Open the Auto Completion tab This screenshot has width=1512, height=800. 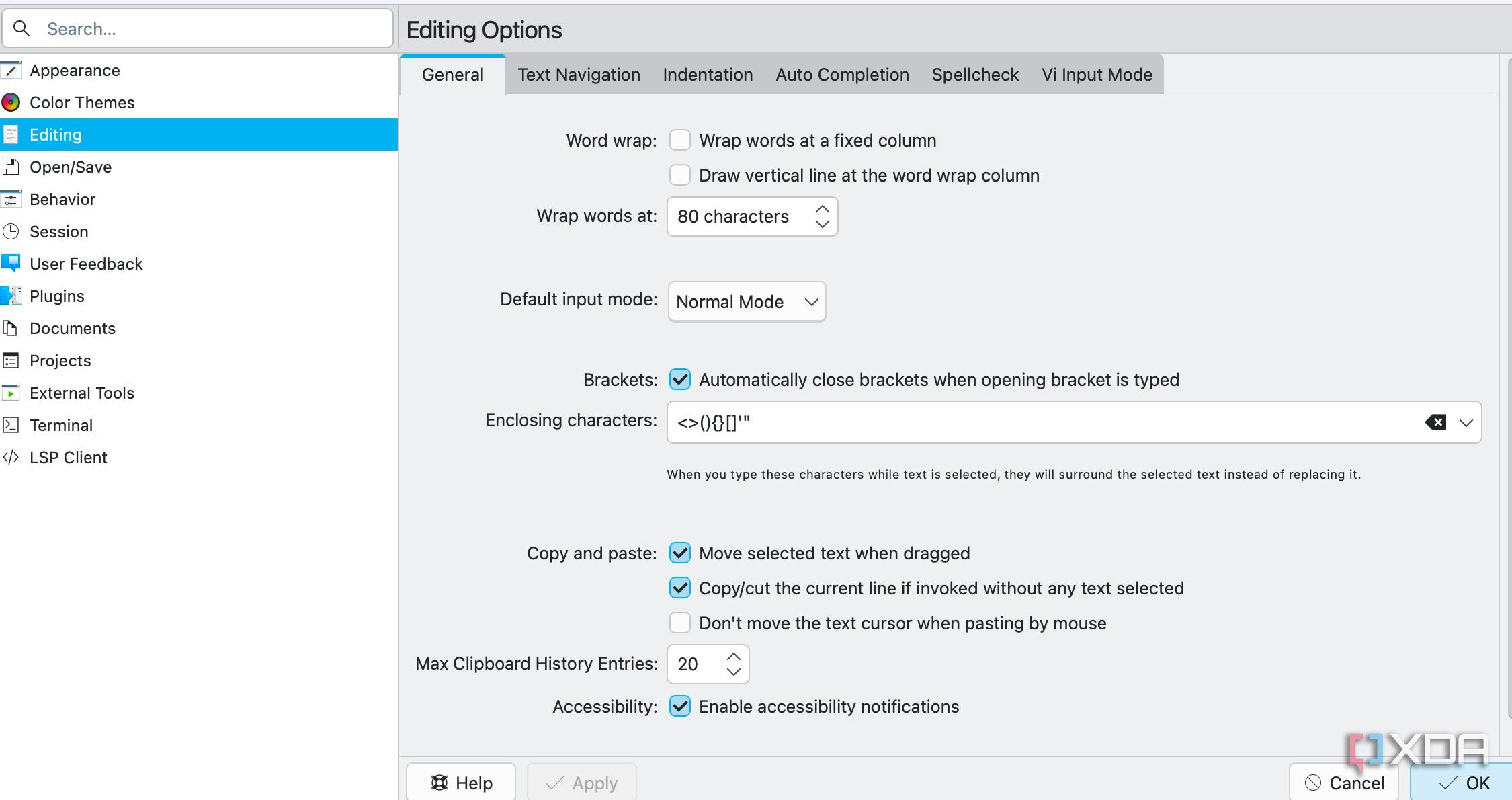[842, 75]
